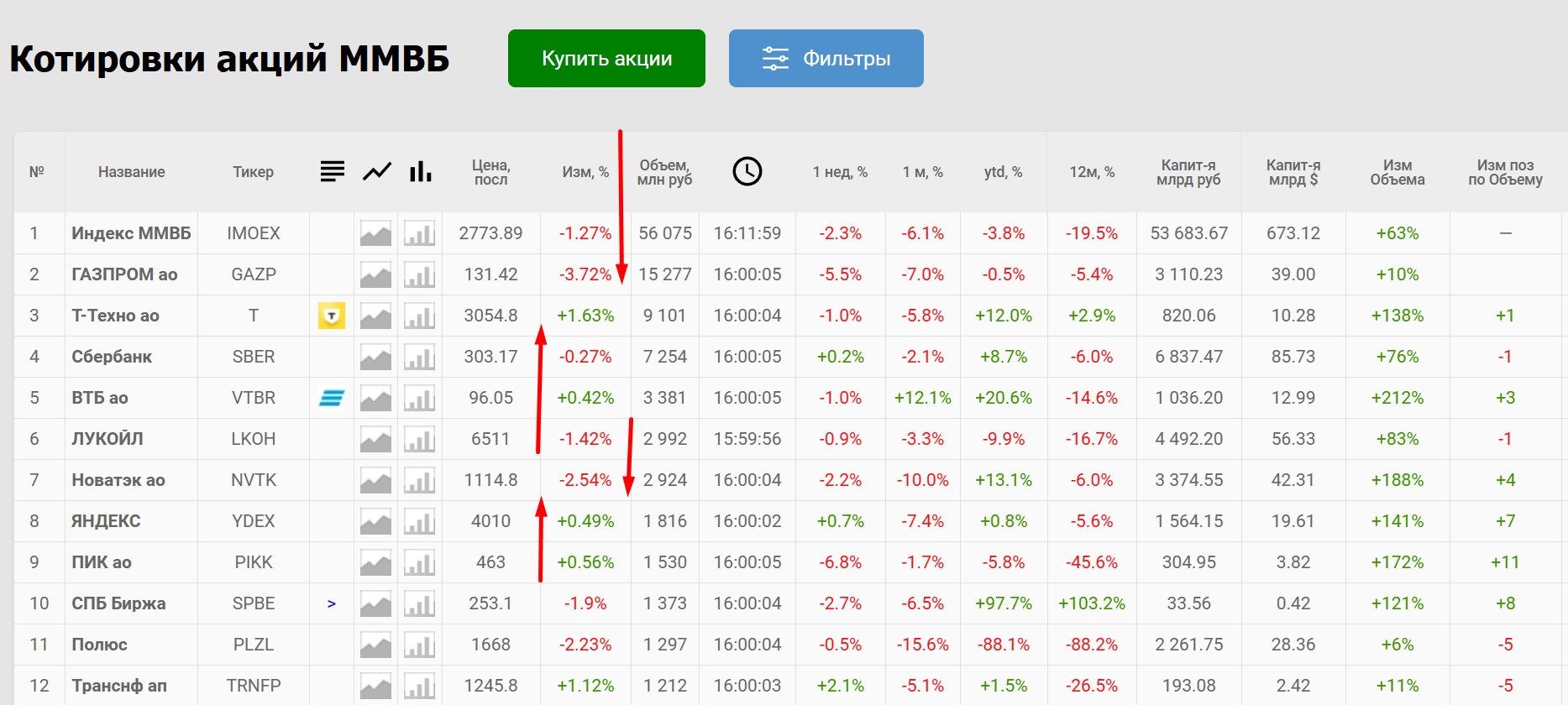Open area chart icon for Т-Техно ао
1568x705 pixels.
[375, 316]
